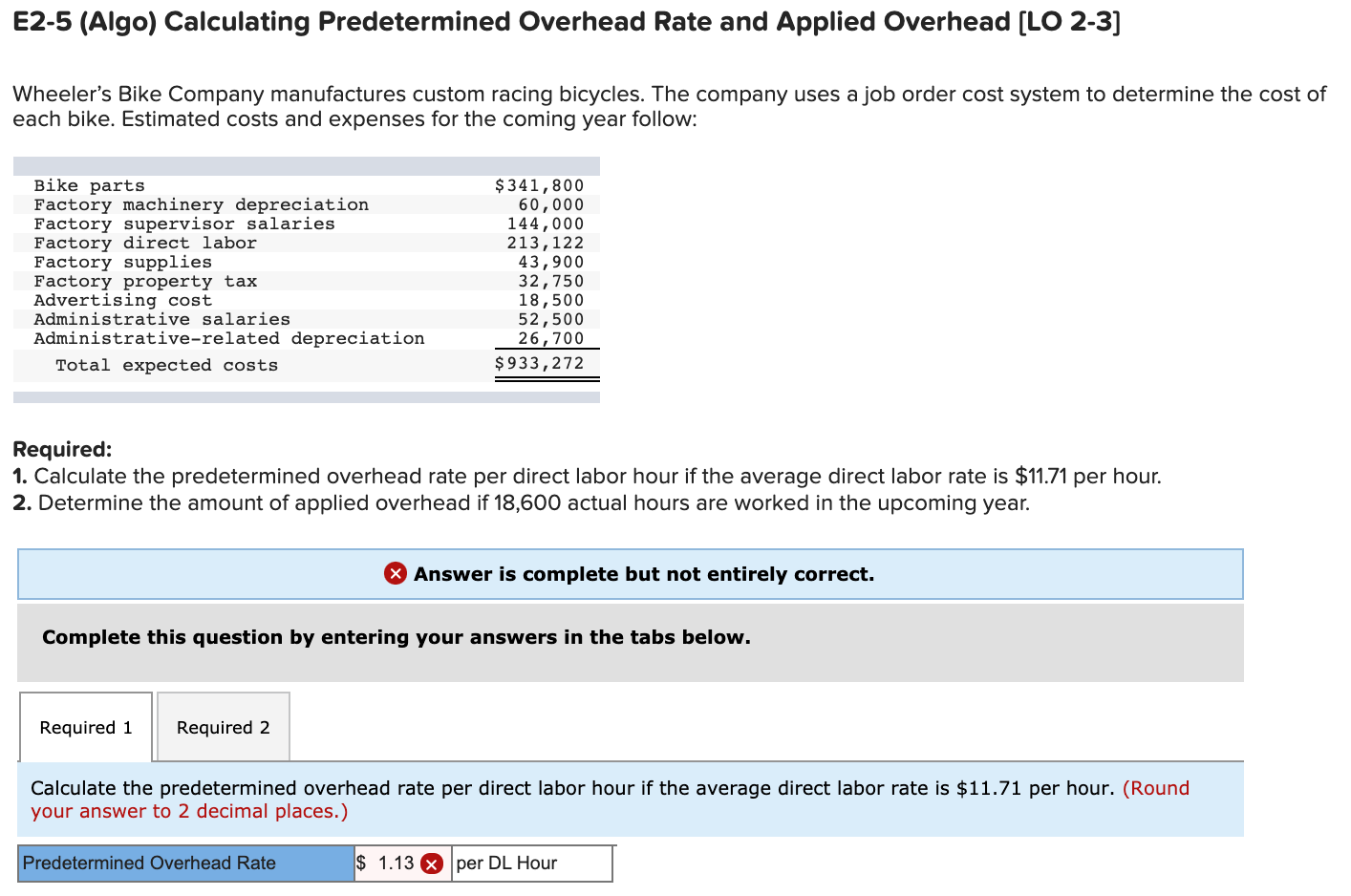Select the Administrative salaries row
Viewport: 1351px width, 896px height.
307,319
